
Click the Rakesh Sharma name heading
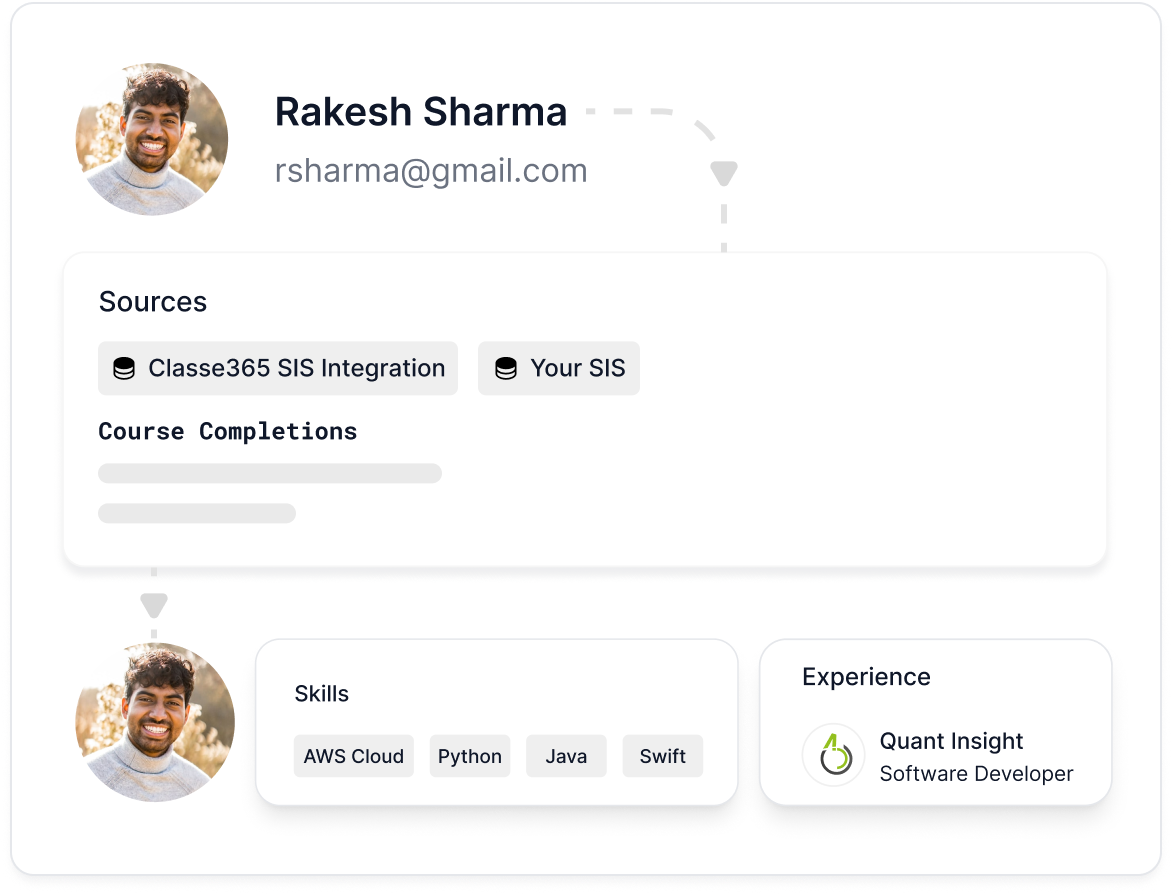(x=421, y=112)
